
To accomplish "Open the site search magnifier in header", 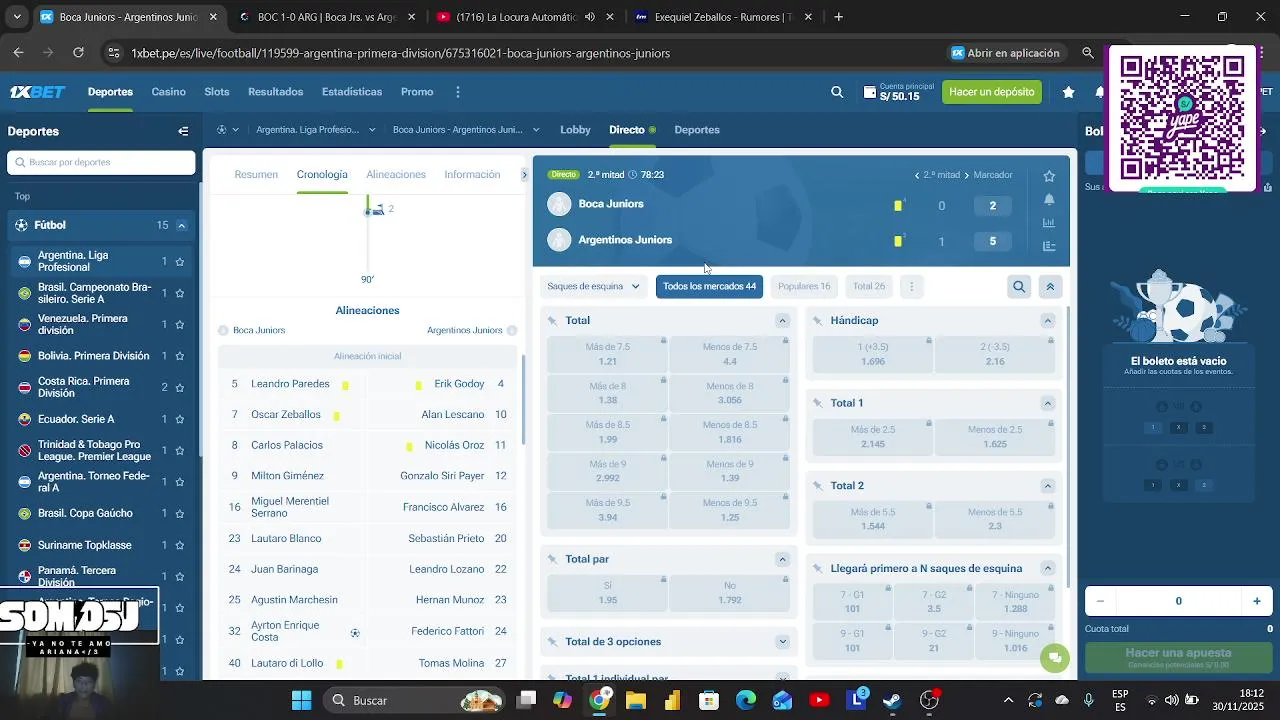I will [837, 92].
